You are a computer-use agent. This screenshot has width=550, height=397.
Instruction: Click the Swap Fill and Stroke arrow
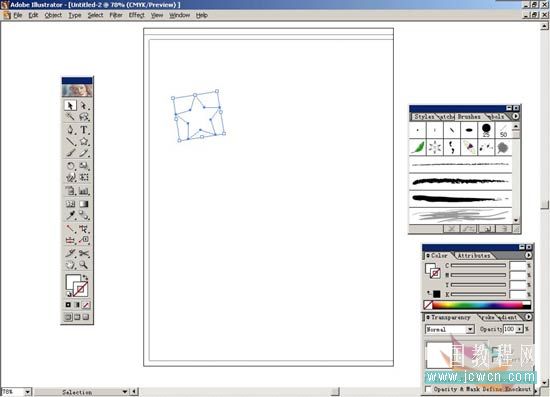coord(86,277)
